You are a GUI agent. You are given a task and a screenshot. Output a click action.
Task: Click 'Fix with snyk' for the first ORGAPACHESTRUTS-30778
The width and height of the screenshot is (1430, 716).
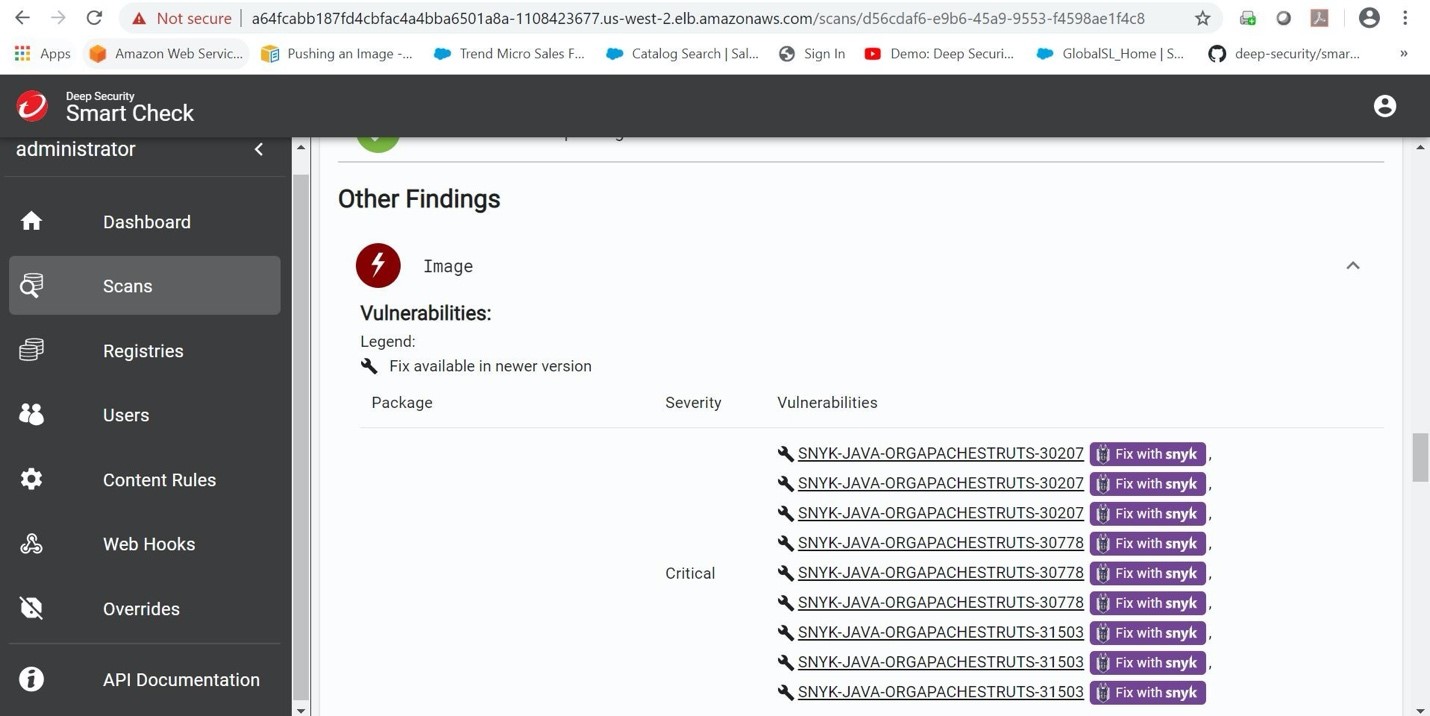point(1148,543)
